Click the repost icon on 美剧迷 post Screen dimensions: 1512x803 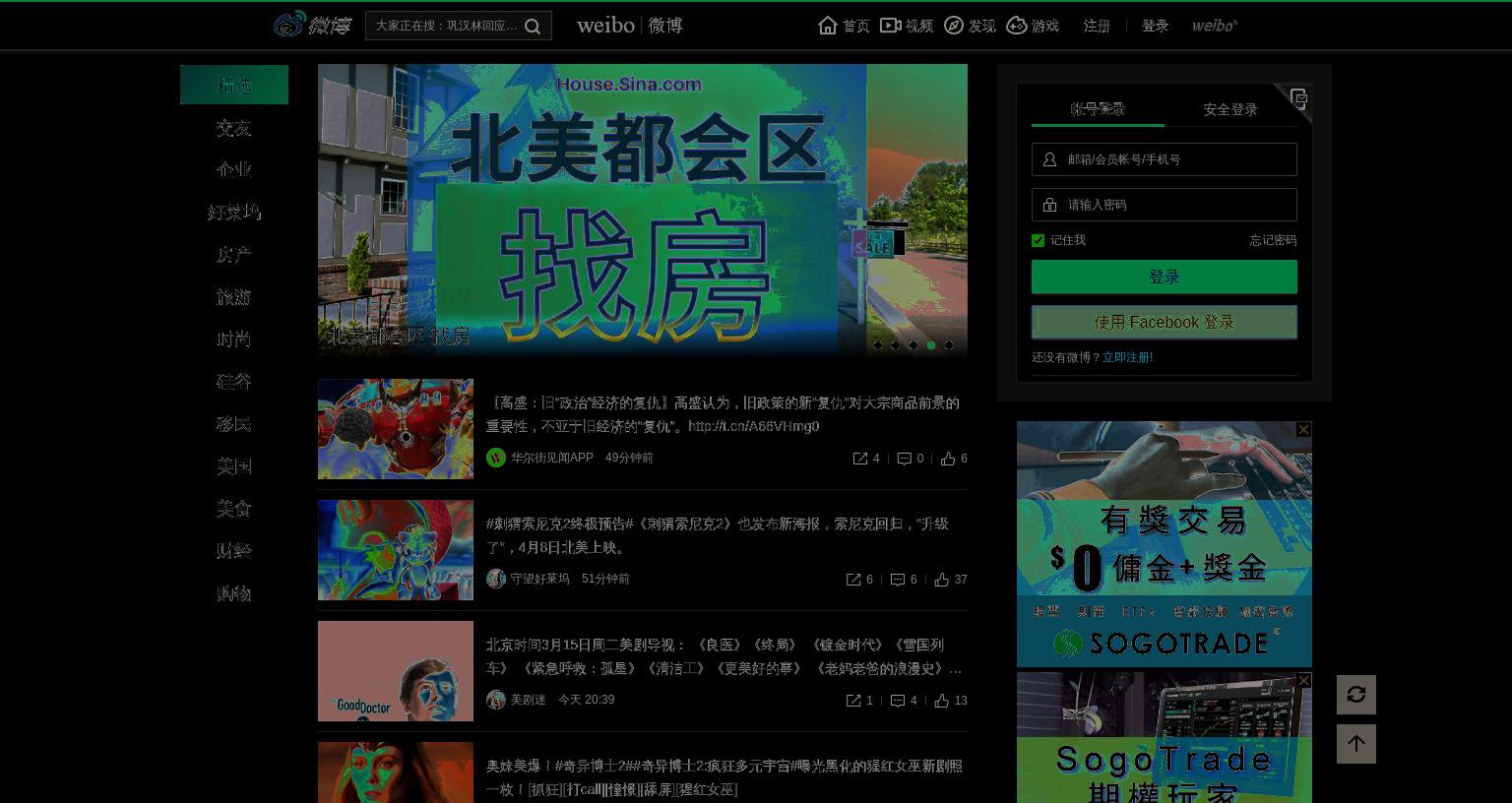click(x=853, y=701)
